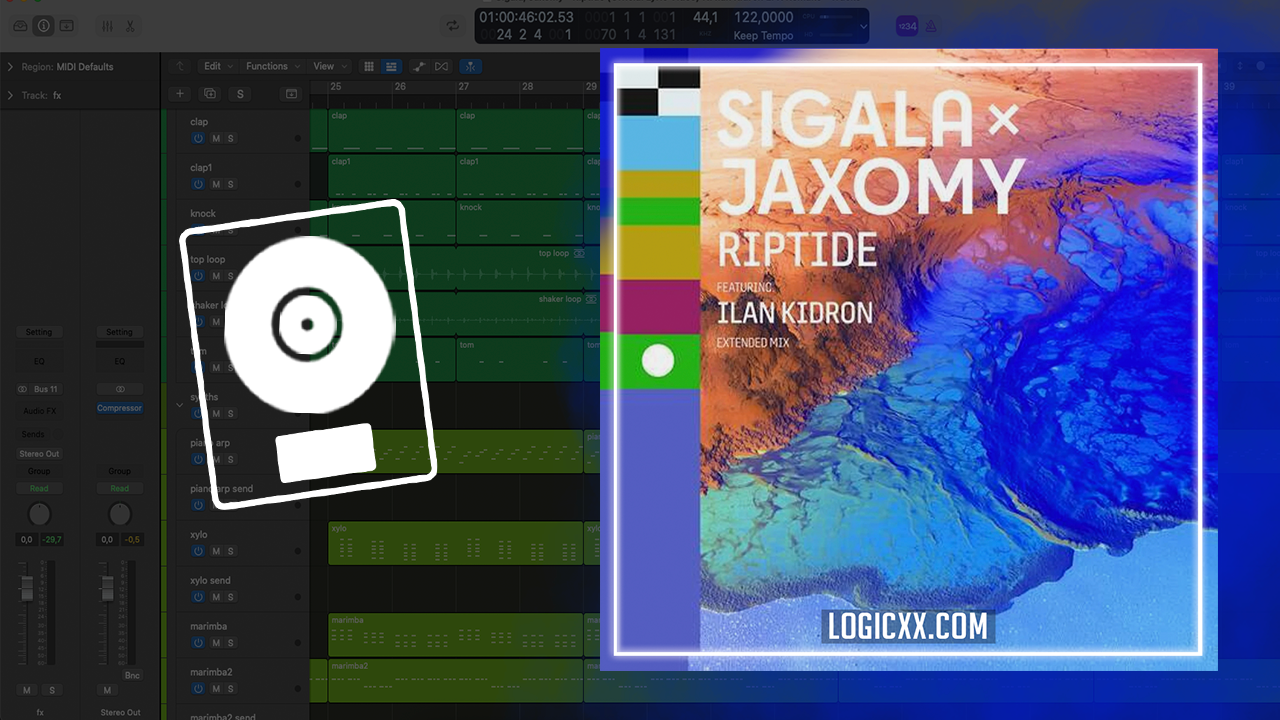Click the 01:00:46:02.53 time display
The height and width of the screenshot is (720, 1280).
tap(526, 18)
